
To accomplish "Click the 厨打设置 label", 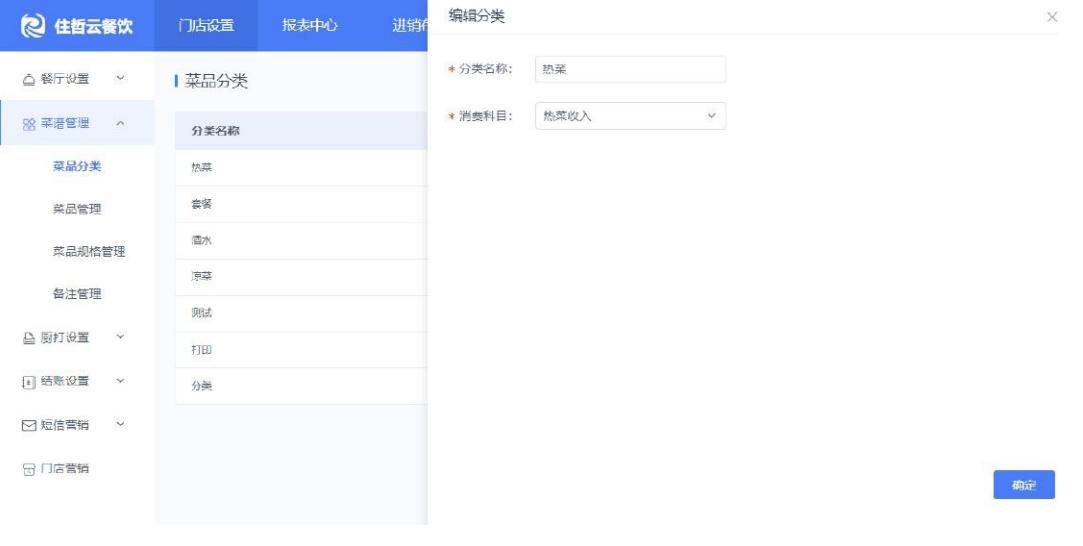I will (x=65, y=338).
